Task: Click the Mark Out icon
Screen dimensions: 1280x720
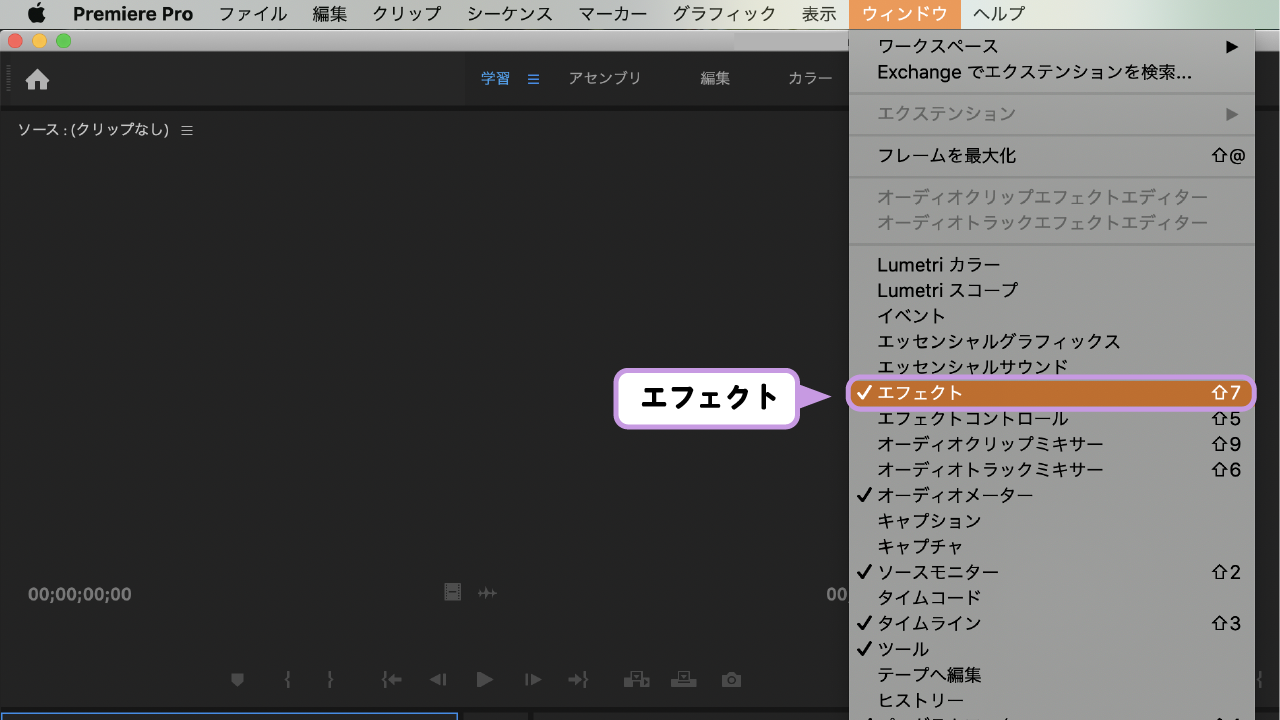Action: (x=330, y=680)
